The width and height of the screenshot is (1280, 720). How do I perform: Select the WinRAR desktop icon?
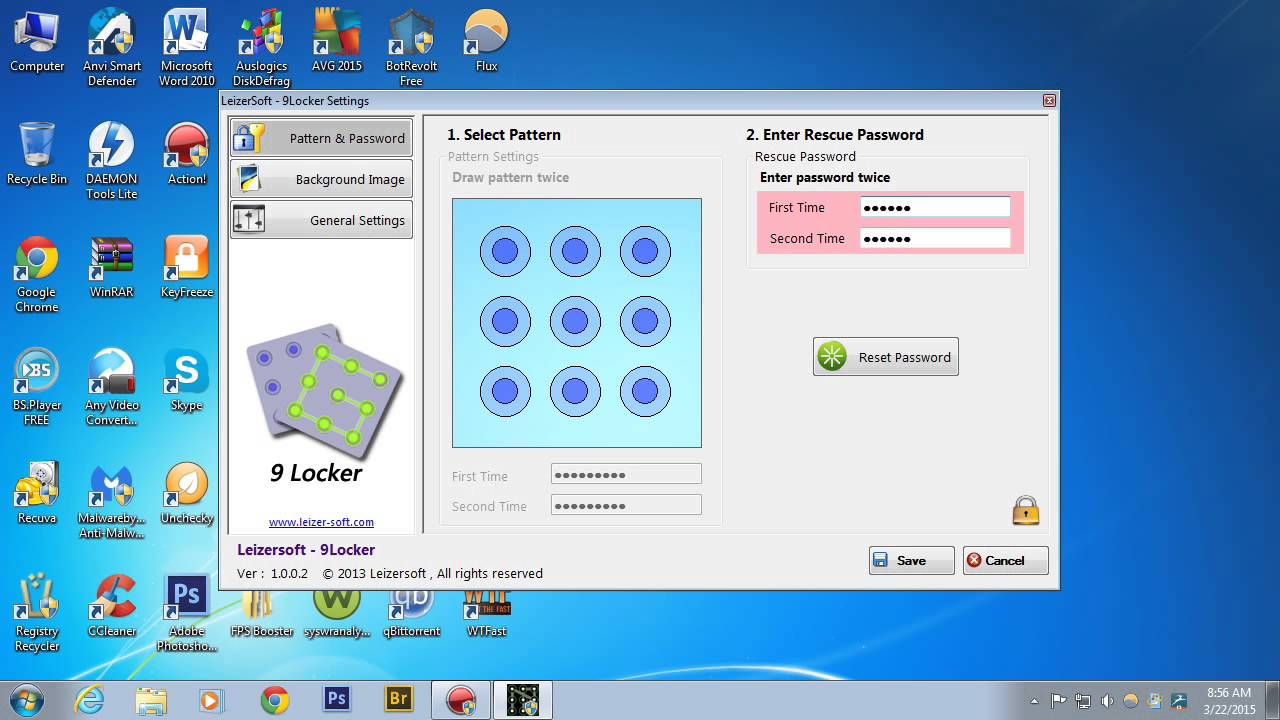112,268
